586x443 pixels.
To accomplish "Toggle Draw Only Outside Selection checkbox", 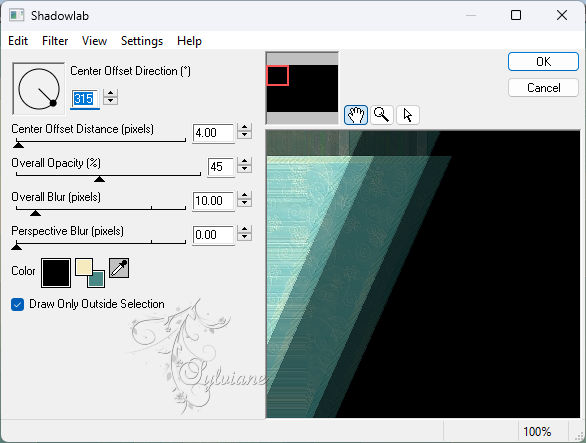I will pos(18,304).
